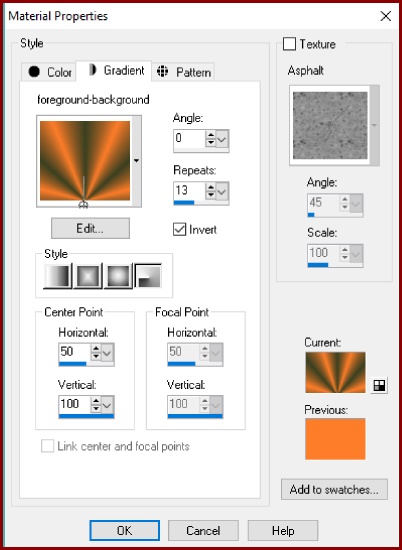Screen dimensions: 402x550
Task: Toggle Link center and focal points checkbox
Action: [x=47, y=447]
